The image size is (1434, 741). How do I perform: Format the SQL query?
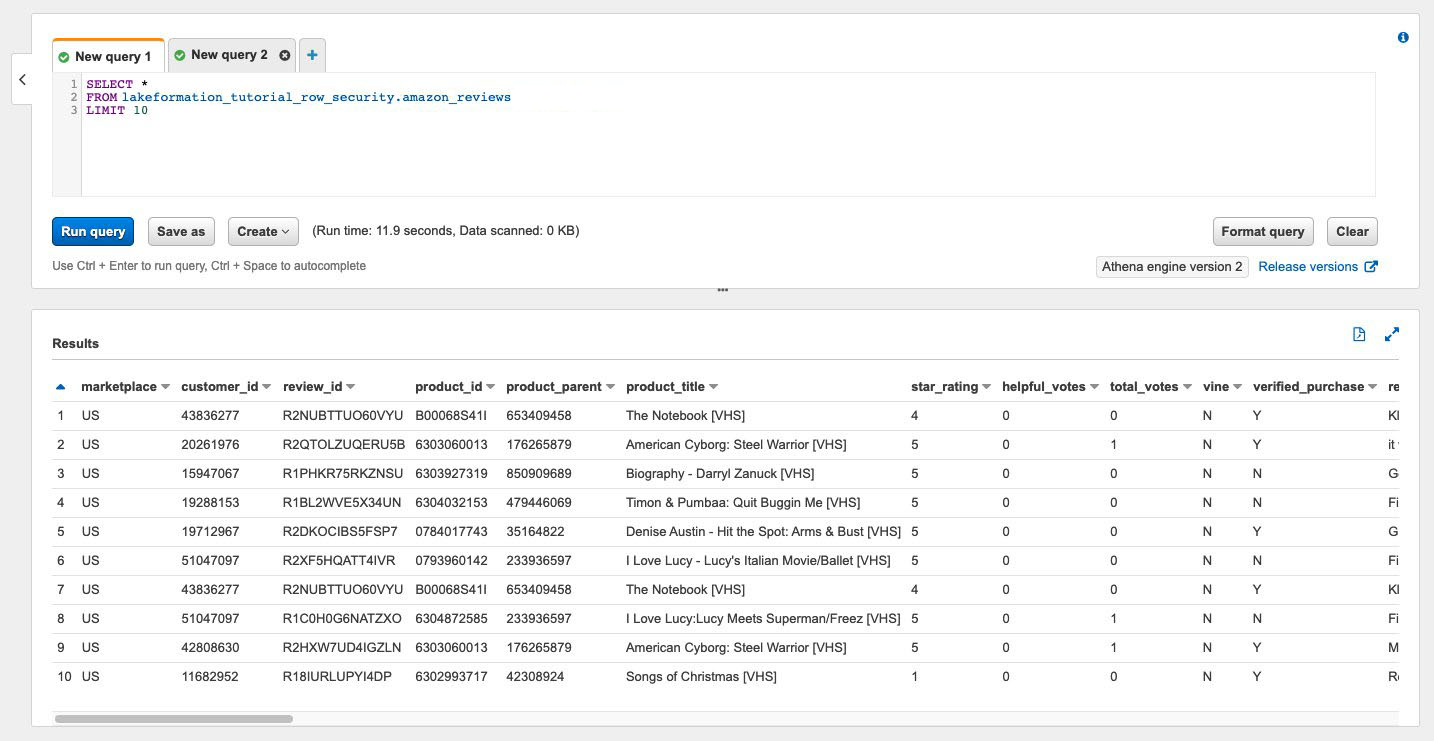click(1263, 231)
